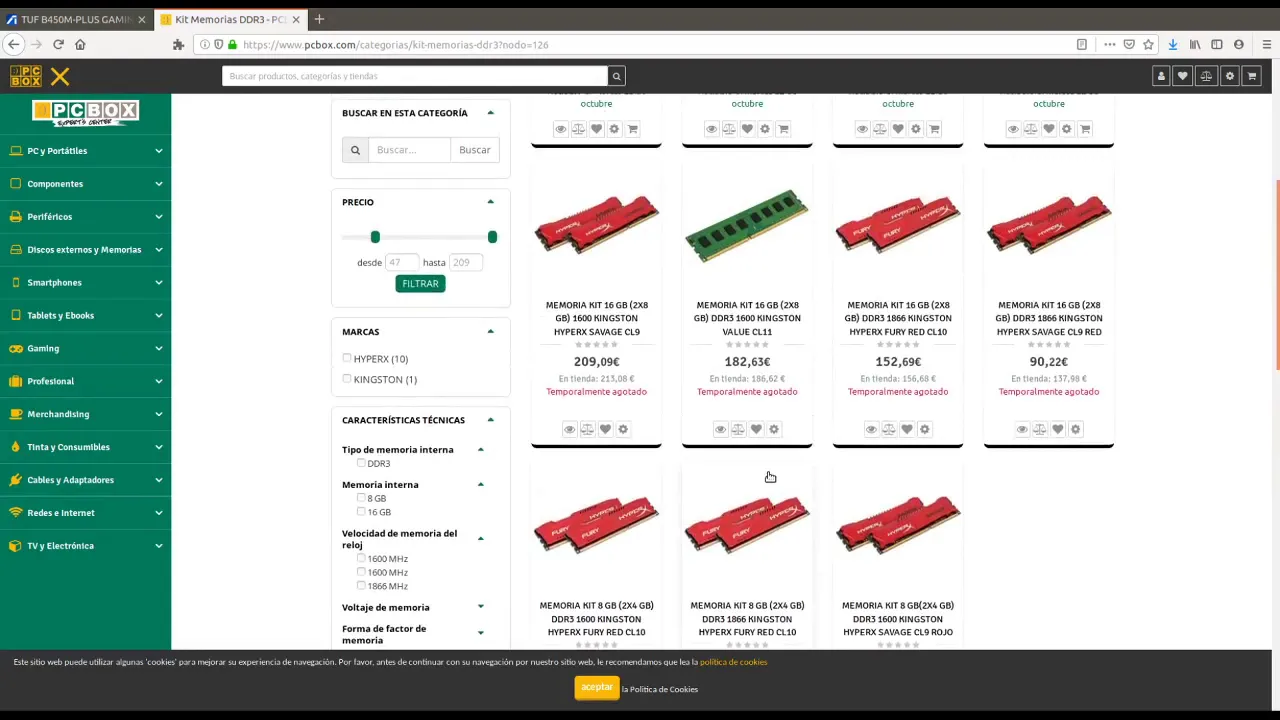Toggle reader view icon in address bar

pyautogui.click(x=1081, y=44)
